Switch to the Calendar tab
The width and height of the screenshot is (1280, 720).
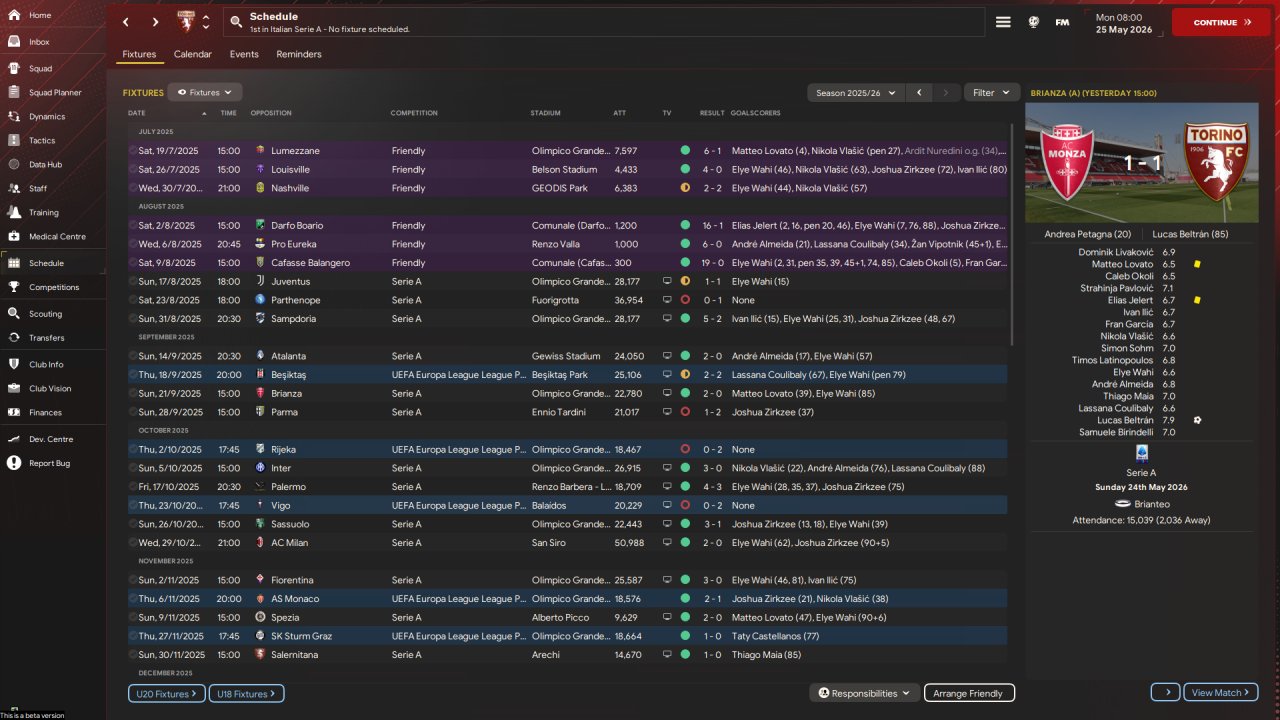click(x=193, y=54)
